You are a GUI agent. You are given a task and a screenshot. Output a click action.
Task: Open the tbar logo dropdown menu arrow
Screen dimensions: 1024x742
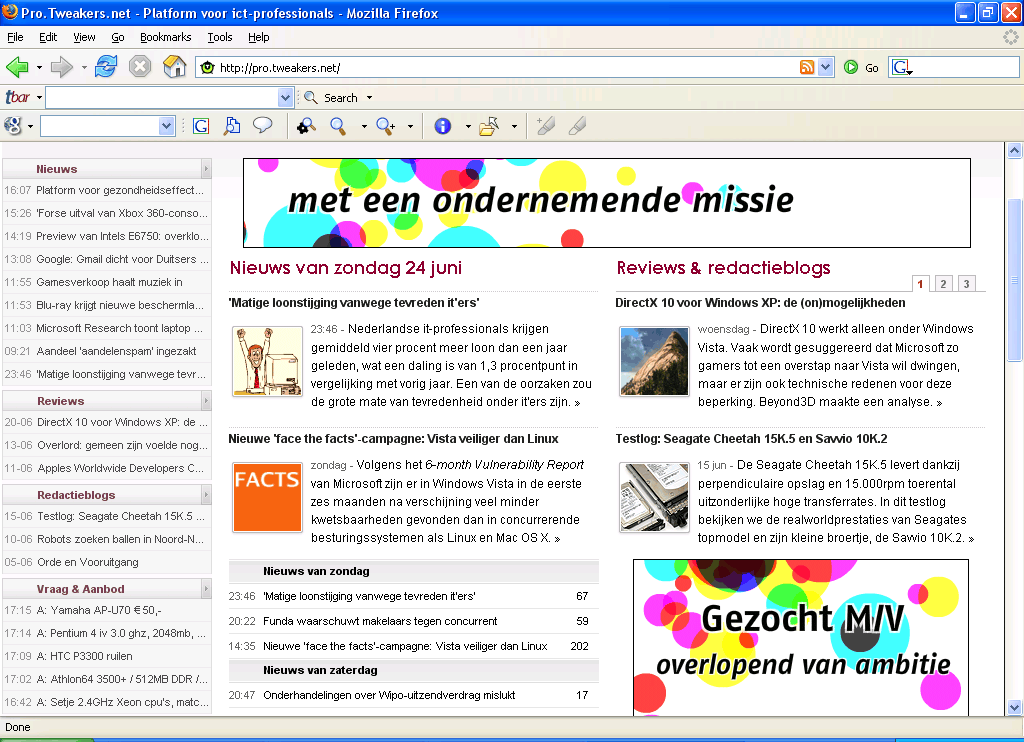pos(39,97)
